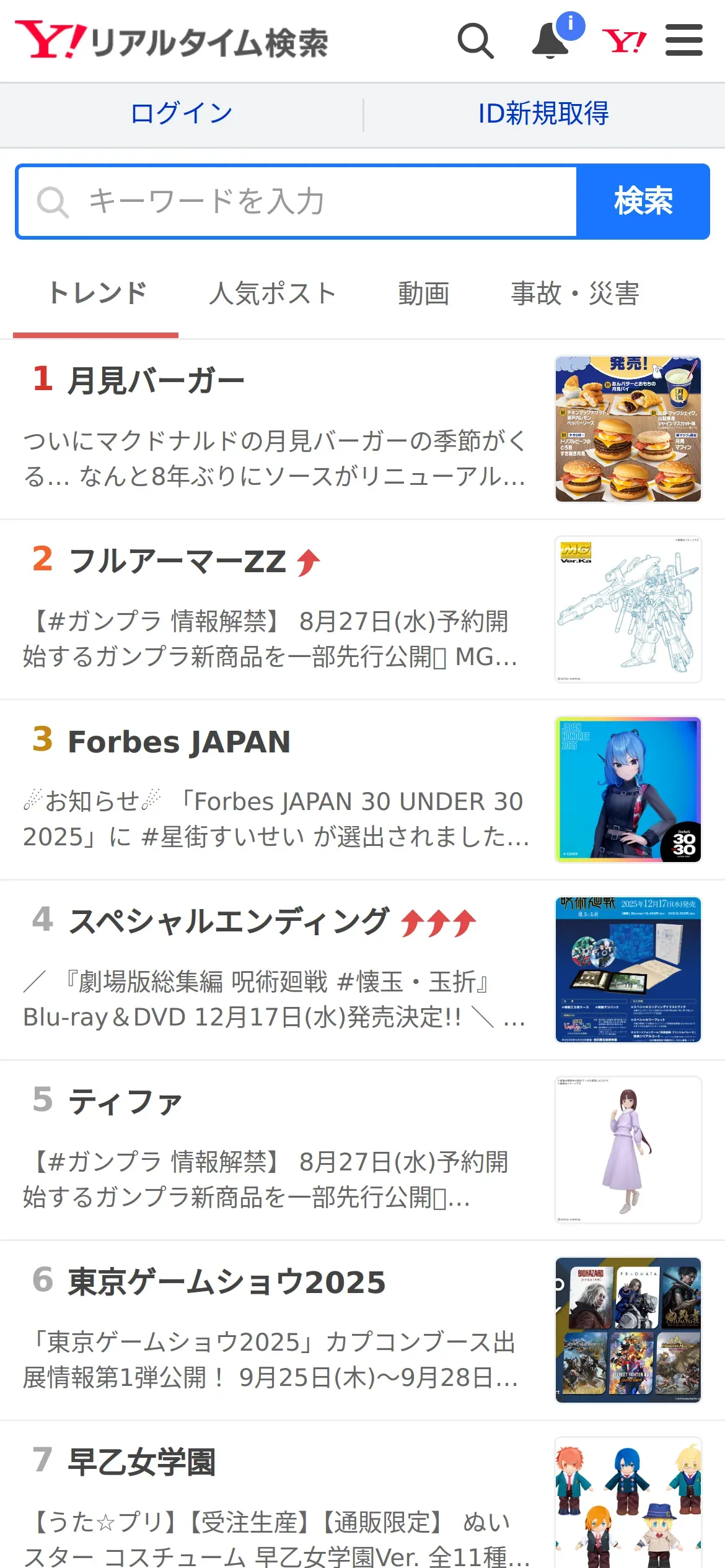The width and height of the screenshot is (725, 1568).
Task: Open notifications via the bell icon
Action: pyautogui.click(x=551, y=41)
